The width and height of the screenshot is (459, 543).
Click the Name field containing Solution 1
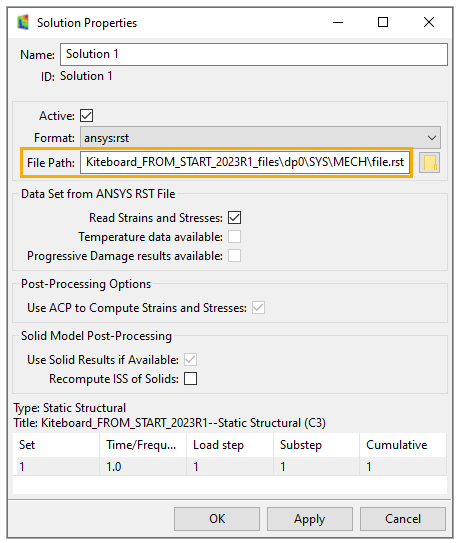(254, 54)
